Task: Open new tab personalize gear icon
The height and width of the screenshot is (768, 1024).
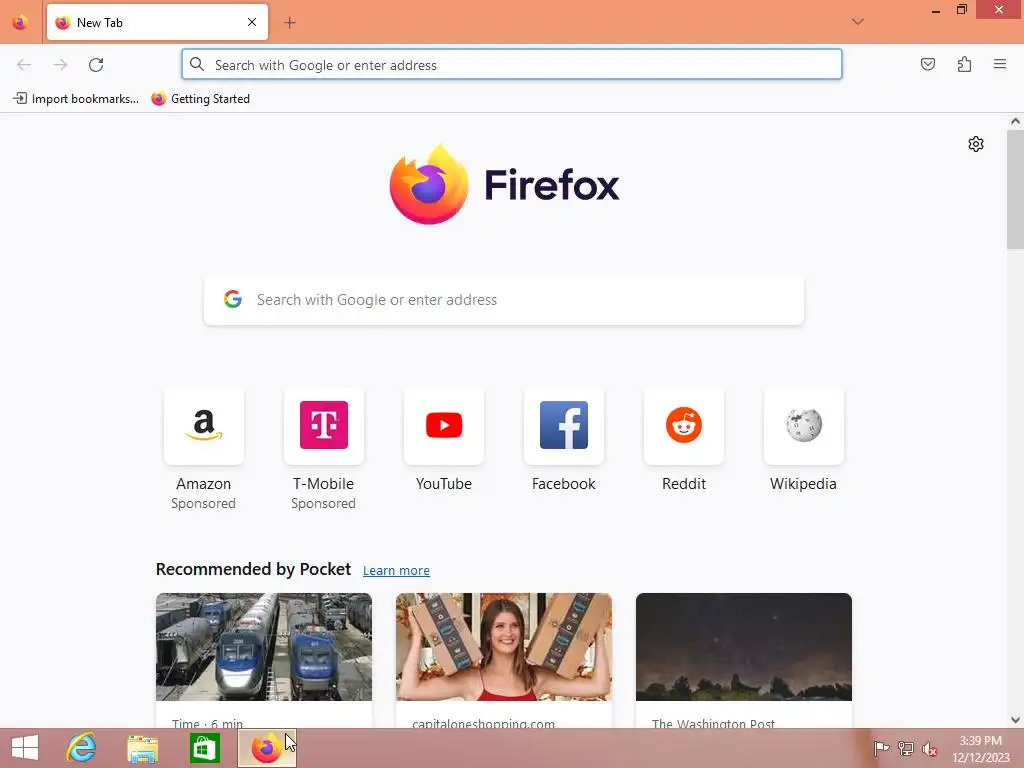Action: tap(976, 144)
